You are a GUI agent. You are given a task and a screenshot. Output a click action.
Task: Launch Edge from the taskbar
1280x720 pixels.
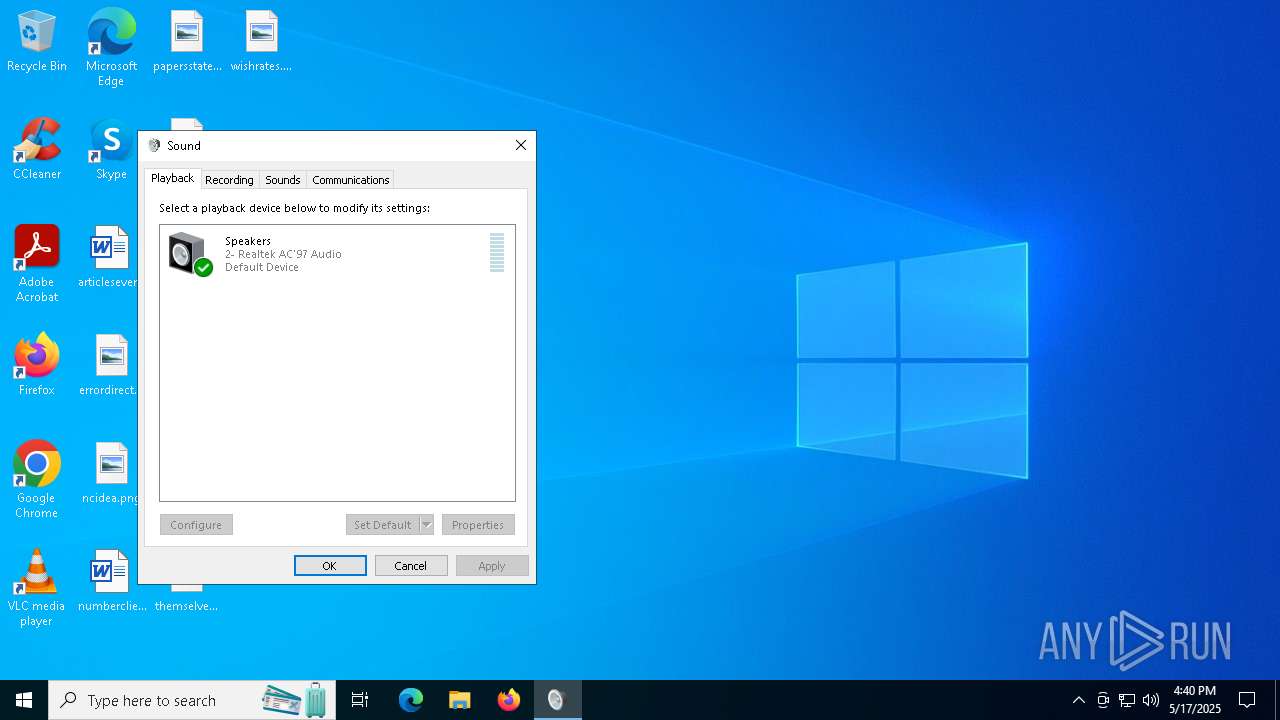pos(411,700)
